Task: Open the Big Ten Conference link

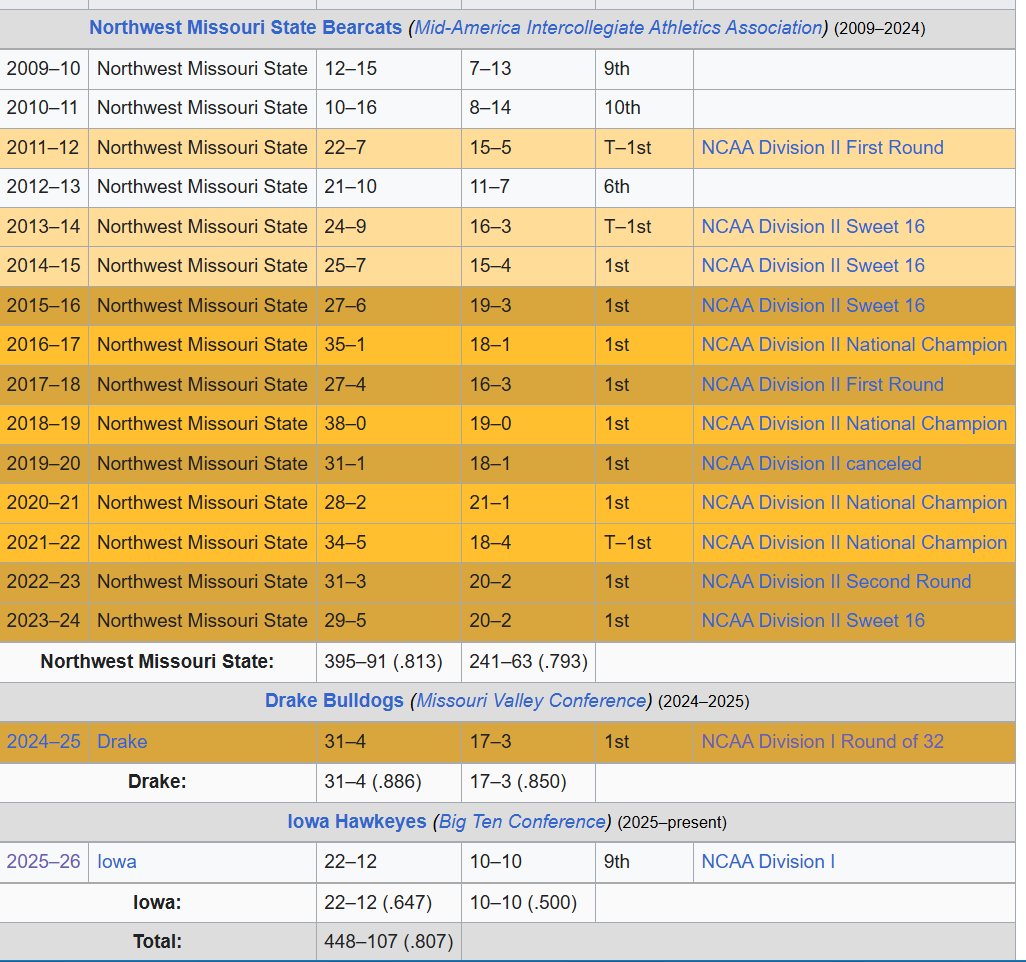Action: (522, 821)
